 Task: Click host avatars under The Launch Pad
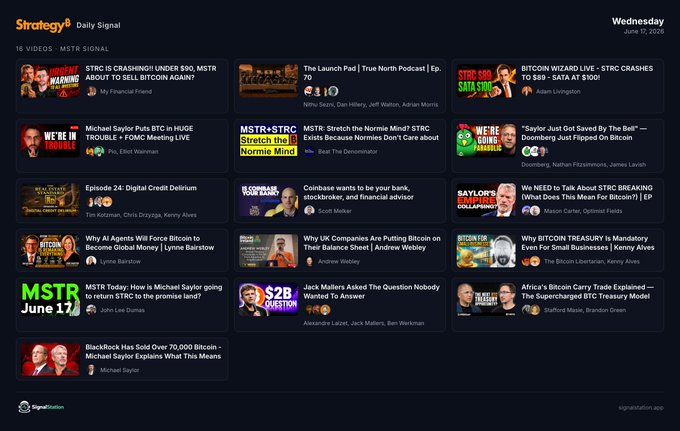click(x=321, y=91)
